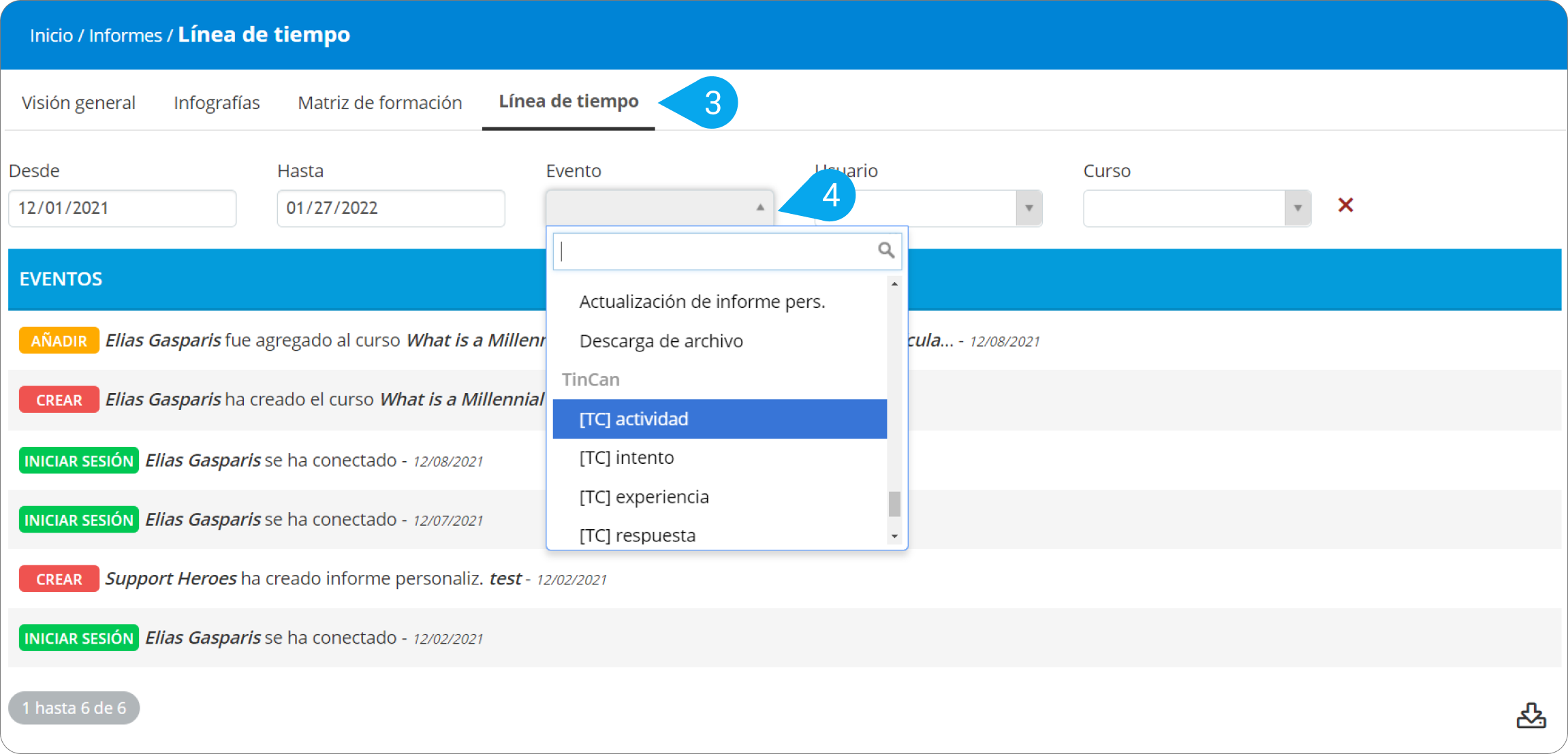Click the dropdown list scroll down arrow
Image resolution: width=1568 pixels, height=754 pixels.
click(x=894, y=537)
